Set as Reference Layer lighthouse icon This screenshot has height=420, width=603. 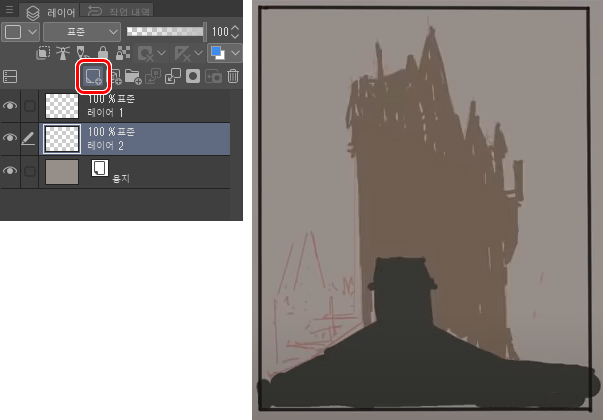coord(62,54)
